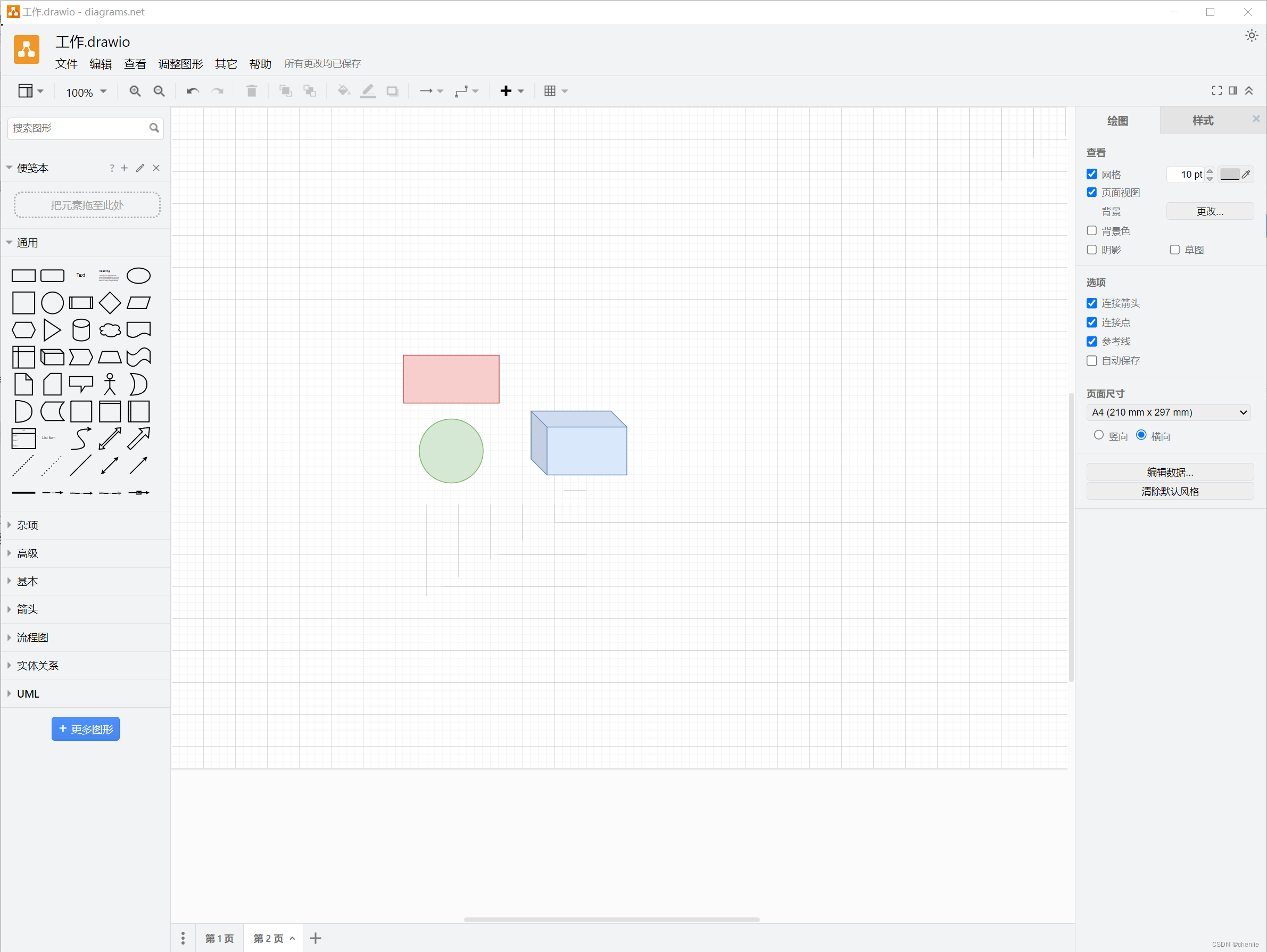Undo the last action
The width and height of the screenshot is (1267, 952).
click(193, 91)
